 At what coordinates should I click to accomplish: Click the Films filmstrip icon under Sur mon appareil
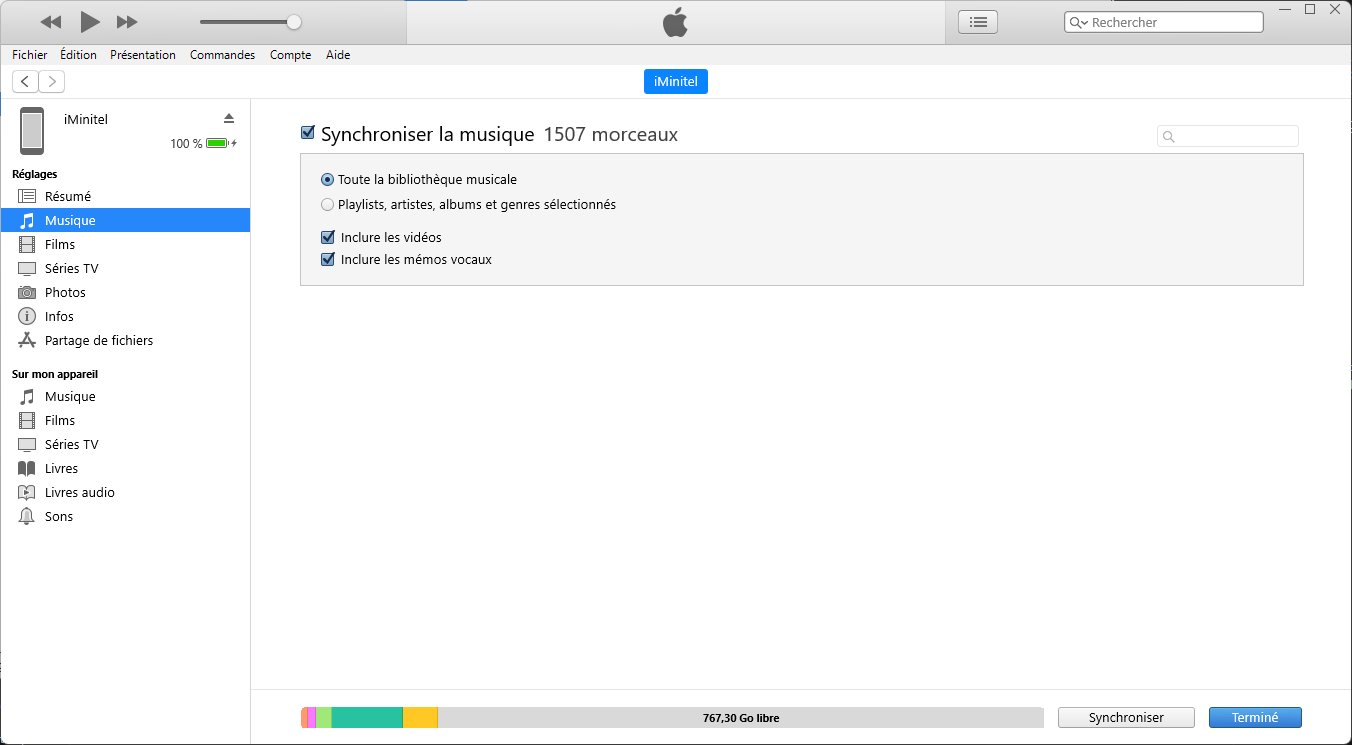click(x=27, y=420)
